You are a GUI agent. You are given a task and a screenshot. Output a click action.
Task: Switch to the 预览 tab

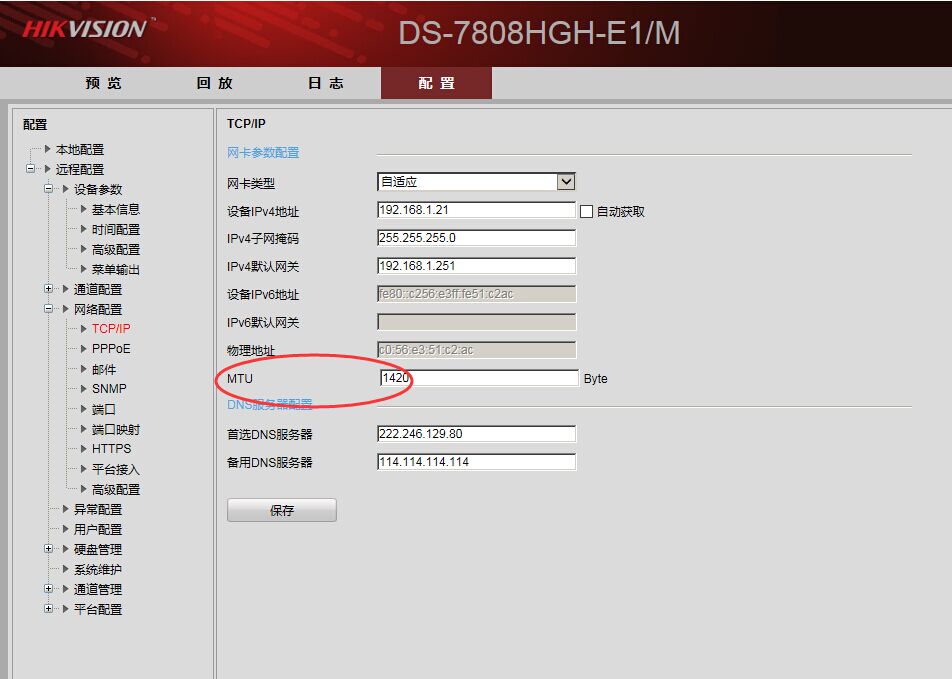click(104, 83)
